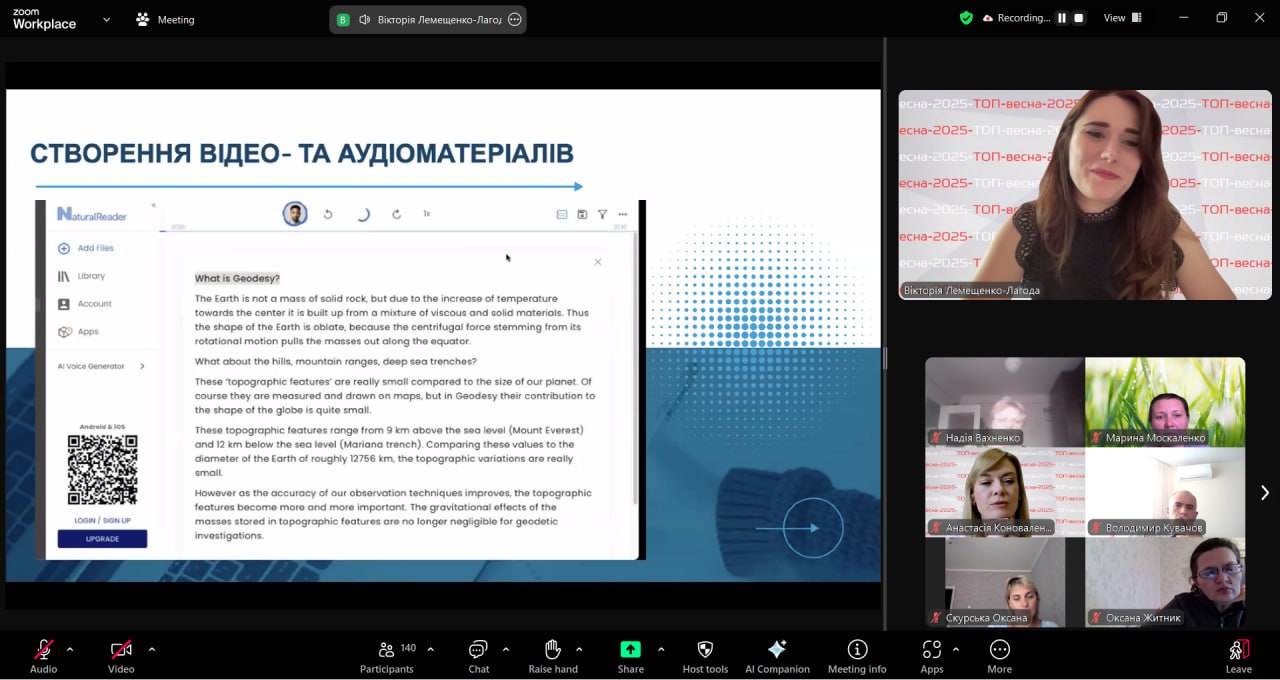Click the QR code for Android & iOS
The image size is (1280, 680).
coord(102,470)
